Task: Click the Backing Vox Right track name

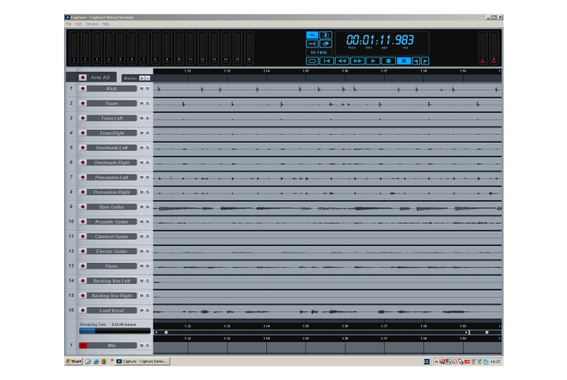Action: point(112,295)
